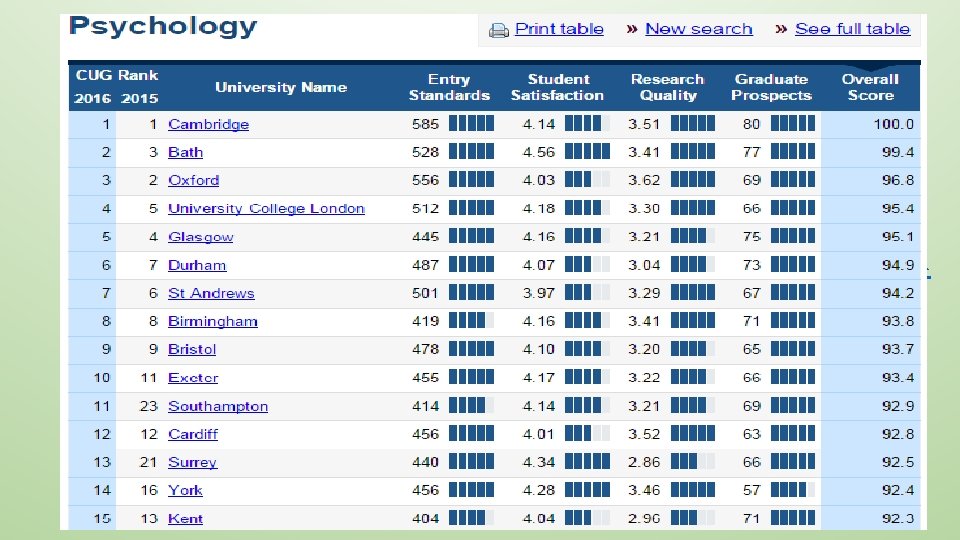Click the New search link

pyautogui.click(x=699, y=29)
